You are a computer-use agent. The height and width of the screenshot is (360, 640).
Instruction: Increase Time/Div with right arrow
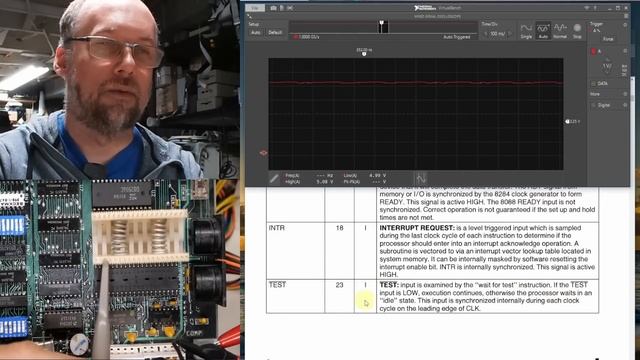point(510,33)
